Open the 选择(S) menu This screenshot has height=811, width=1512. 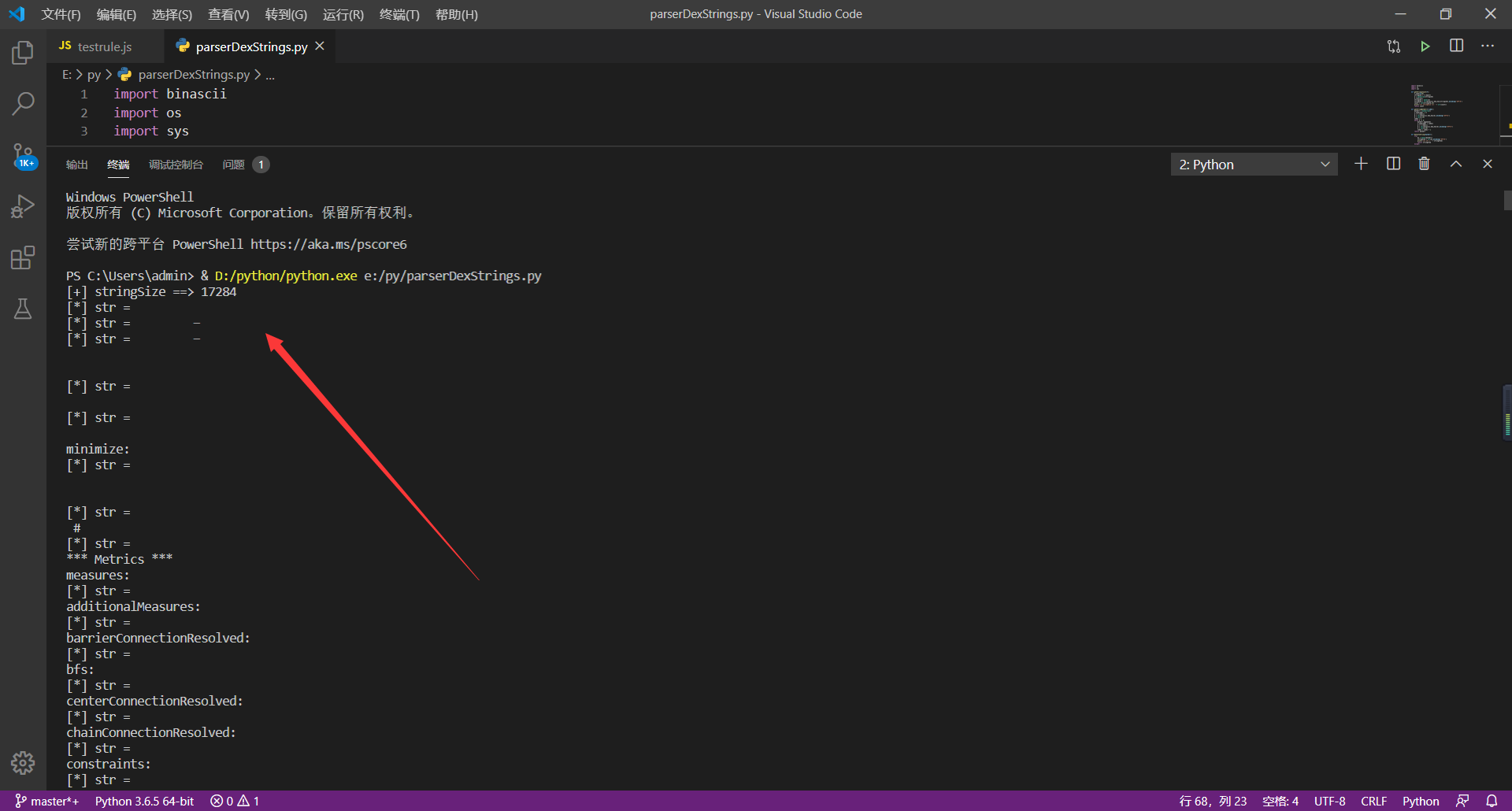(x=172, y=14)
